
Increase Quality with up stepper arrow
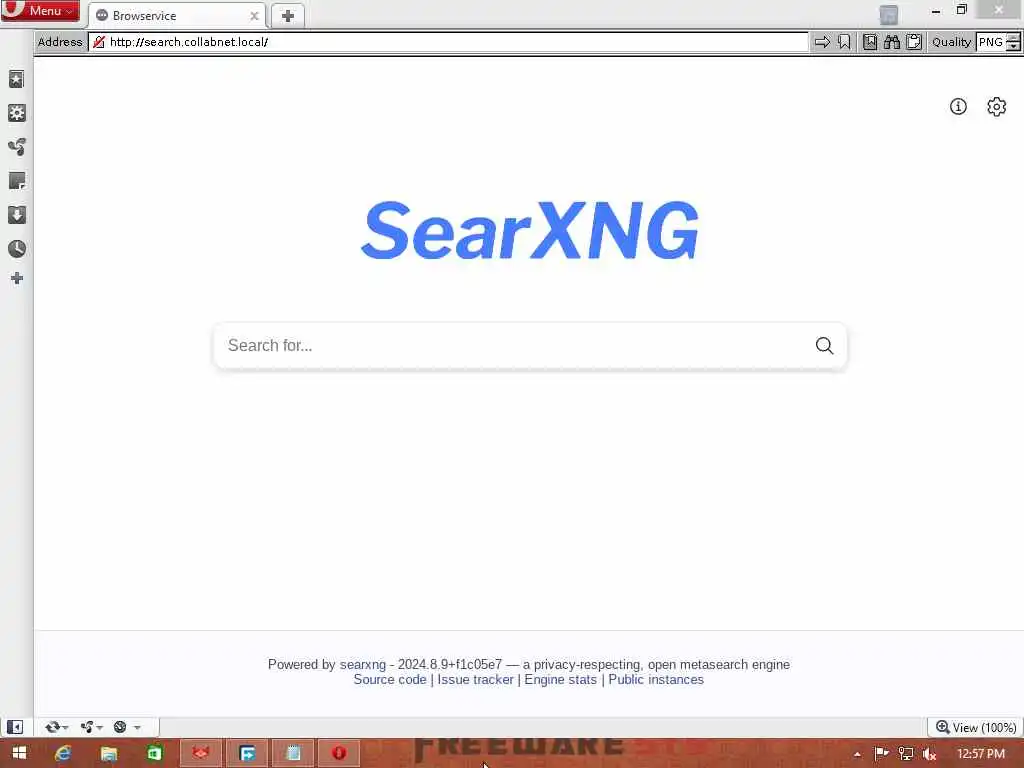(x=1013, y=38)
